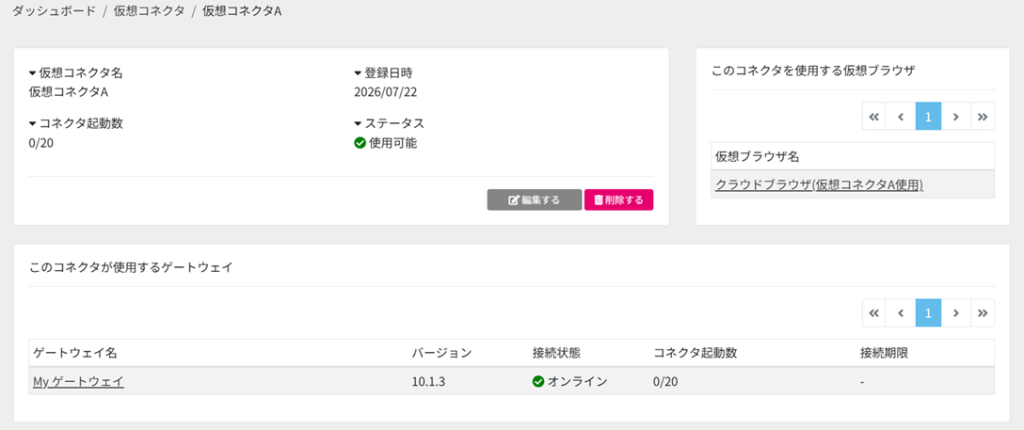Screen dimensions: 1024x430
Task: Jump to first page in gateway list pagination
Action: [x=874, y=313]
